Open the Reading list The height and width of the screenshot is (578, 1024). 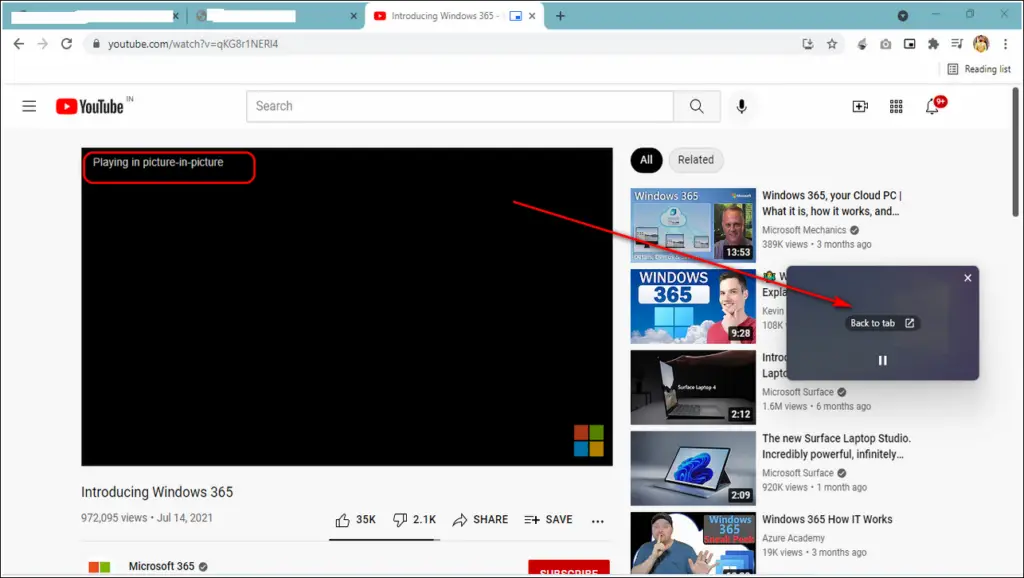979,69
